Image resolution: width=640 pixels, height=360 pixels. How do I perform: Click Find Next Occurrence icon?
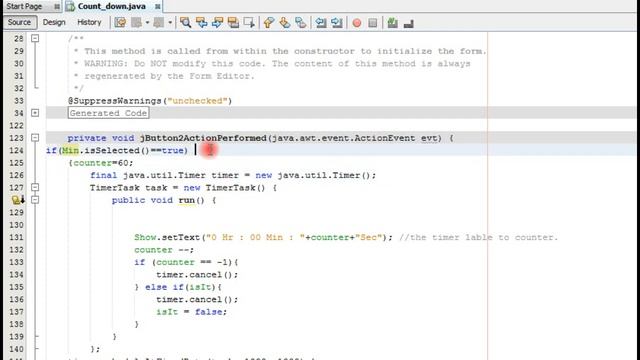(217, 22)
